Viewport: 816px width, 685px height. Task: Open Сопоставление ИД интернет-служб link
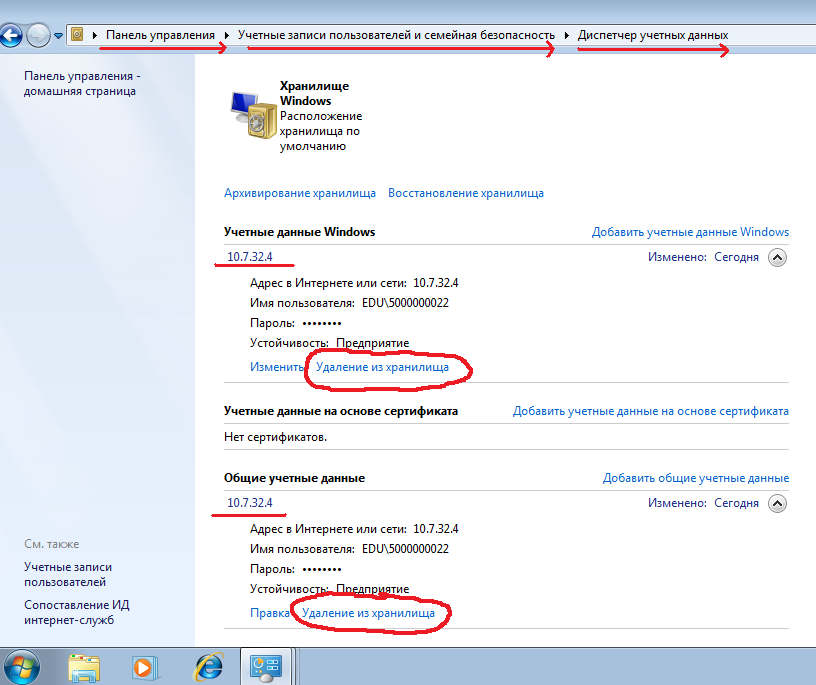[x=76, y=612]
